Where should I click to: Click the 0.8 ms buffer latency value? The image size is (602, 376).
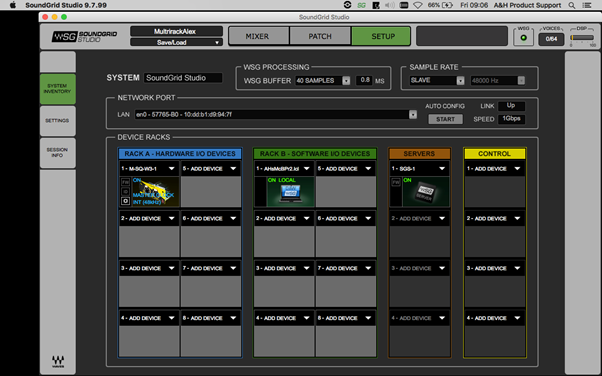click(x=365, y=80)
